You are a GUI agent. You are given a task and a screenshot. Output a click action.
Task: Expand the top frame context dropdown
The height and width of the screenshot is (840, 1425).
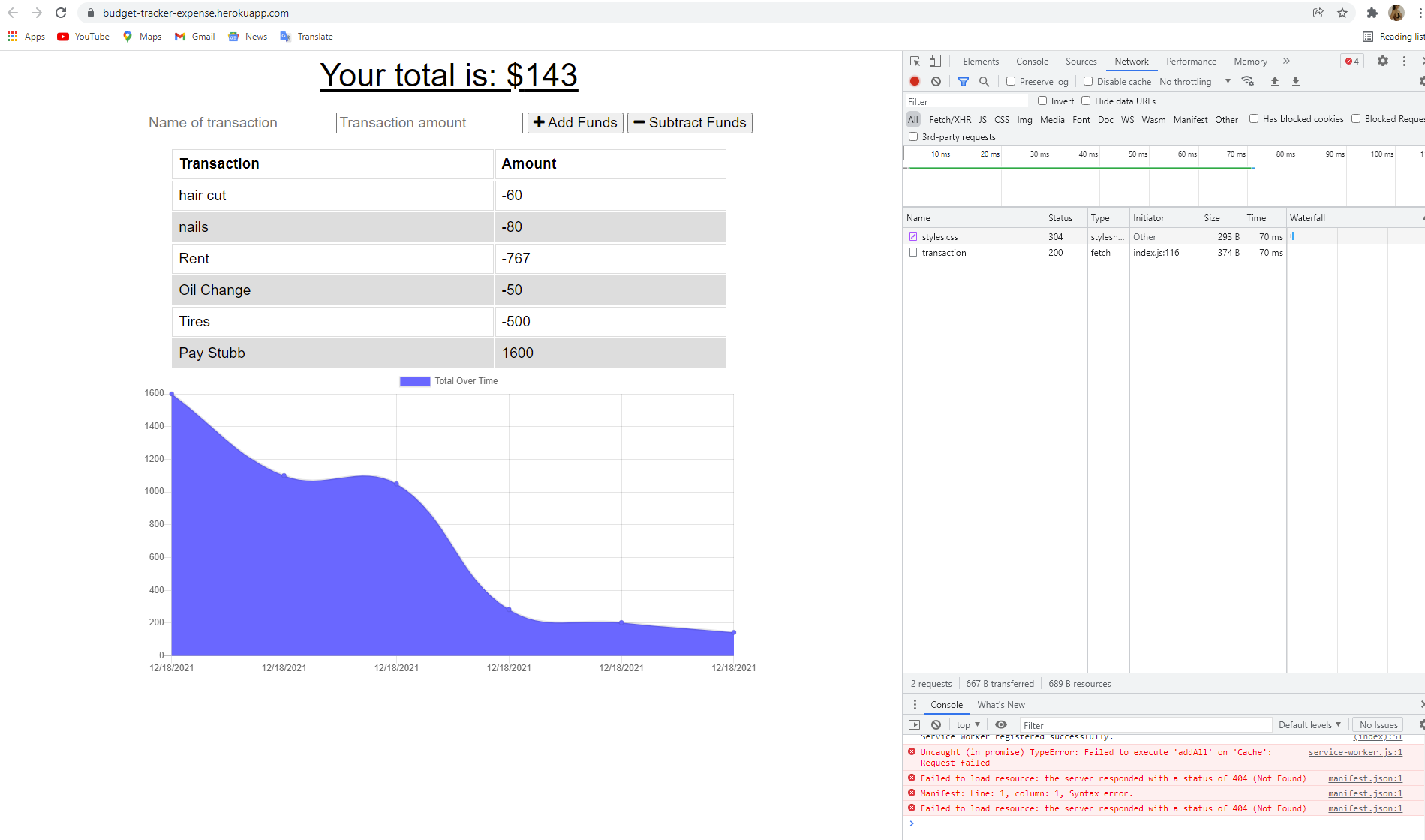[x=967, y=724]
